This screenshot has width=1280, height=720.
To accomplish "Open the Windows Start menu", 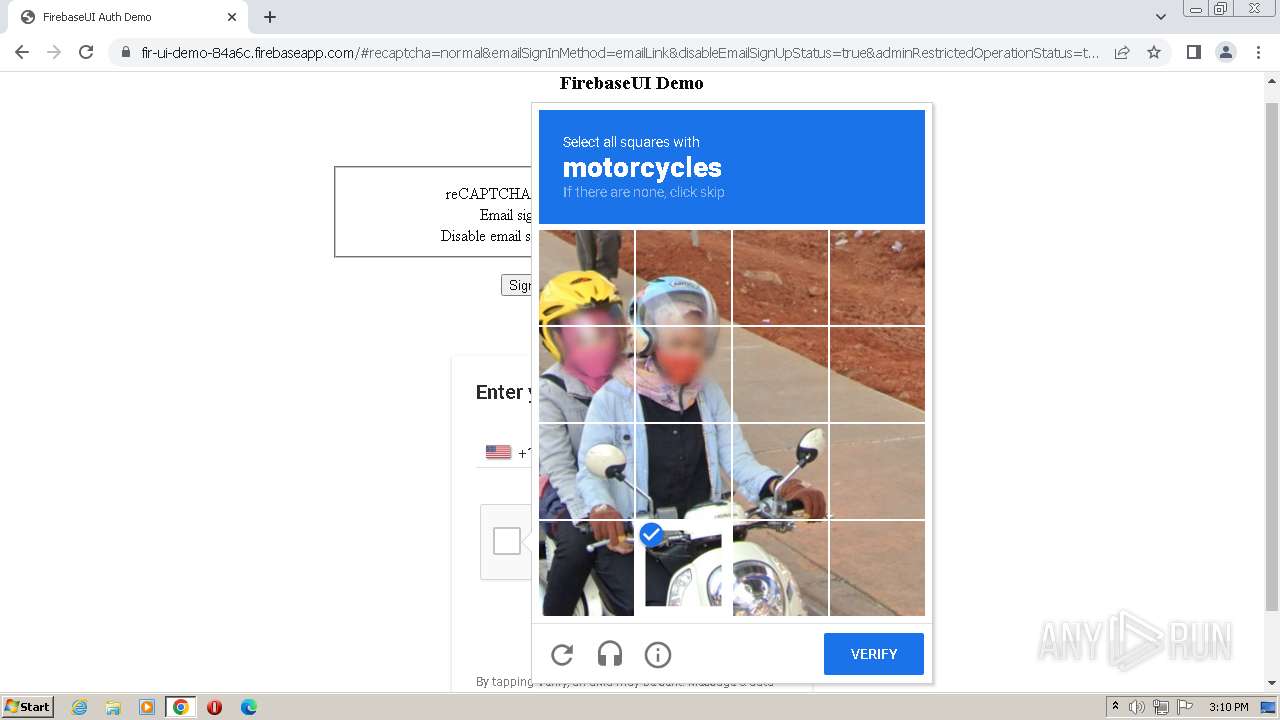I will point(28,706).
